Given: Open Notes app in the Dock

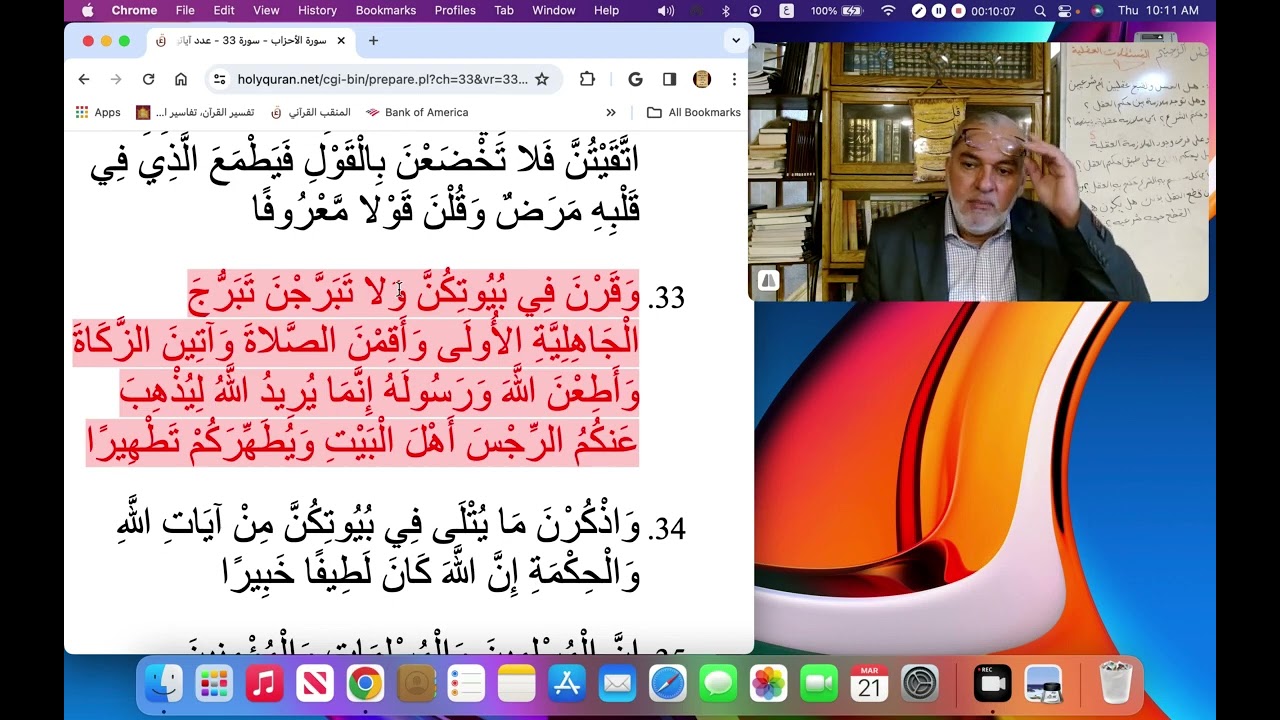Looking at the screenshot, I should (517, 684).
